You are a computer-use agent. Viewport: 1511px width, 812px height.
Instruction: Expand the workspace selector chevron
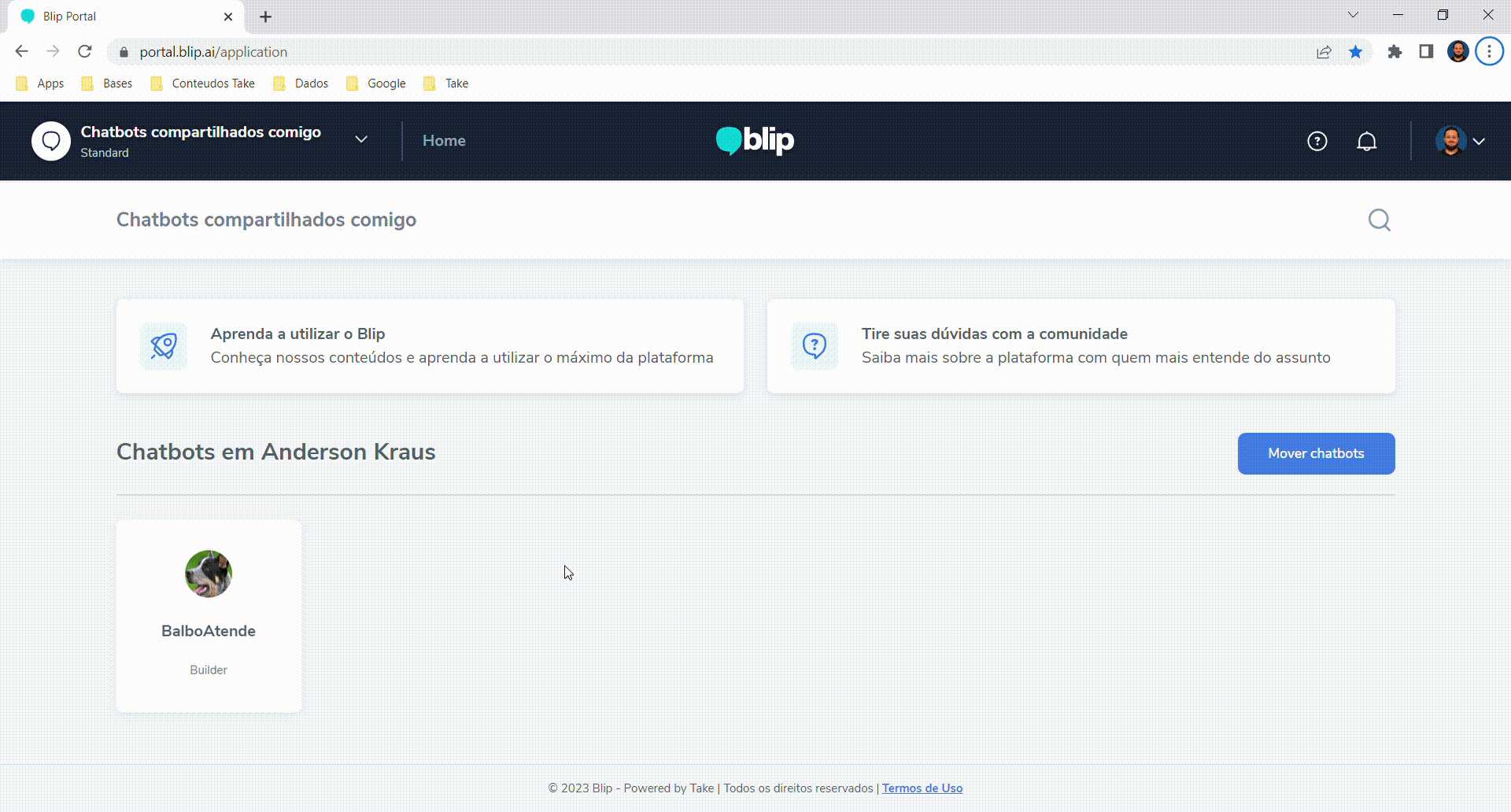point(361,139)
